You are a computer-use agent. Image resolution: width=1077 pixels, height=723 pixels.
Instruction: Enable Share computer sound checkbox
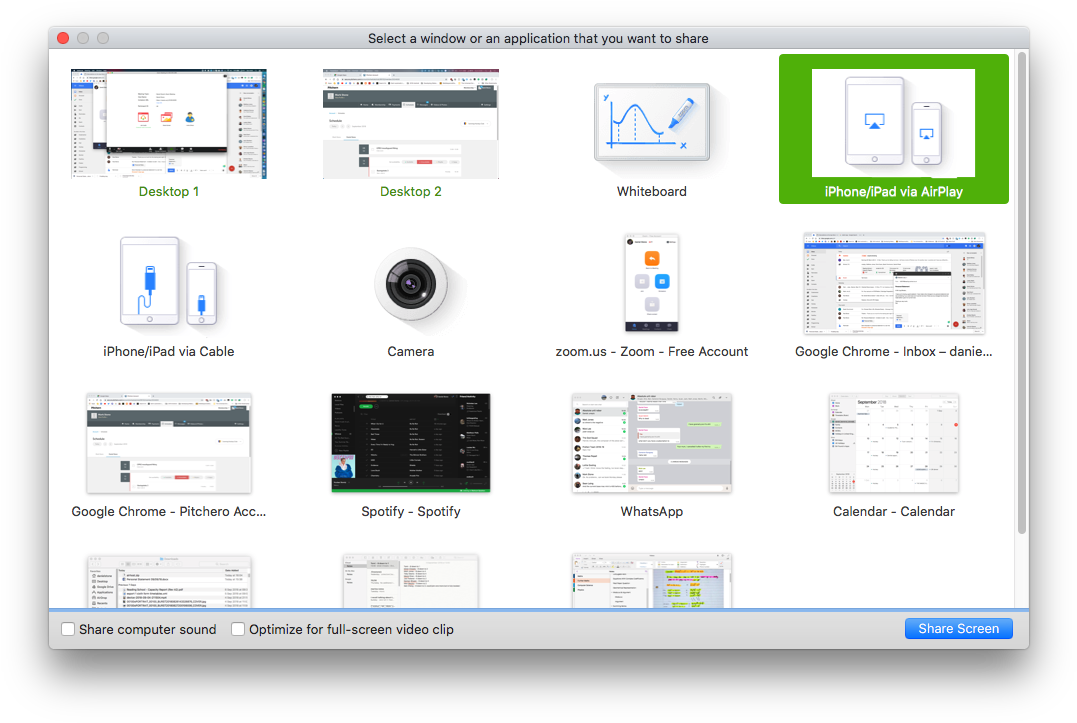(68, 629)
